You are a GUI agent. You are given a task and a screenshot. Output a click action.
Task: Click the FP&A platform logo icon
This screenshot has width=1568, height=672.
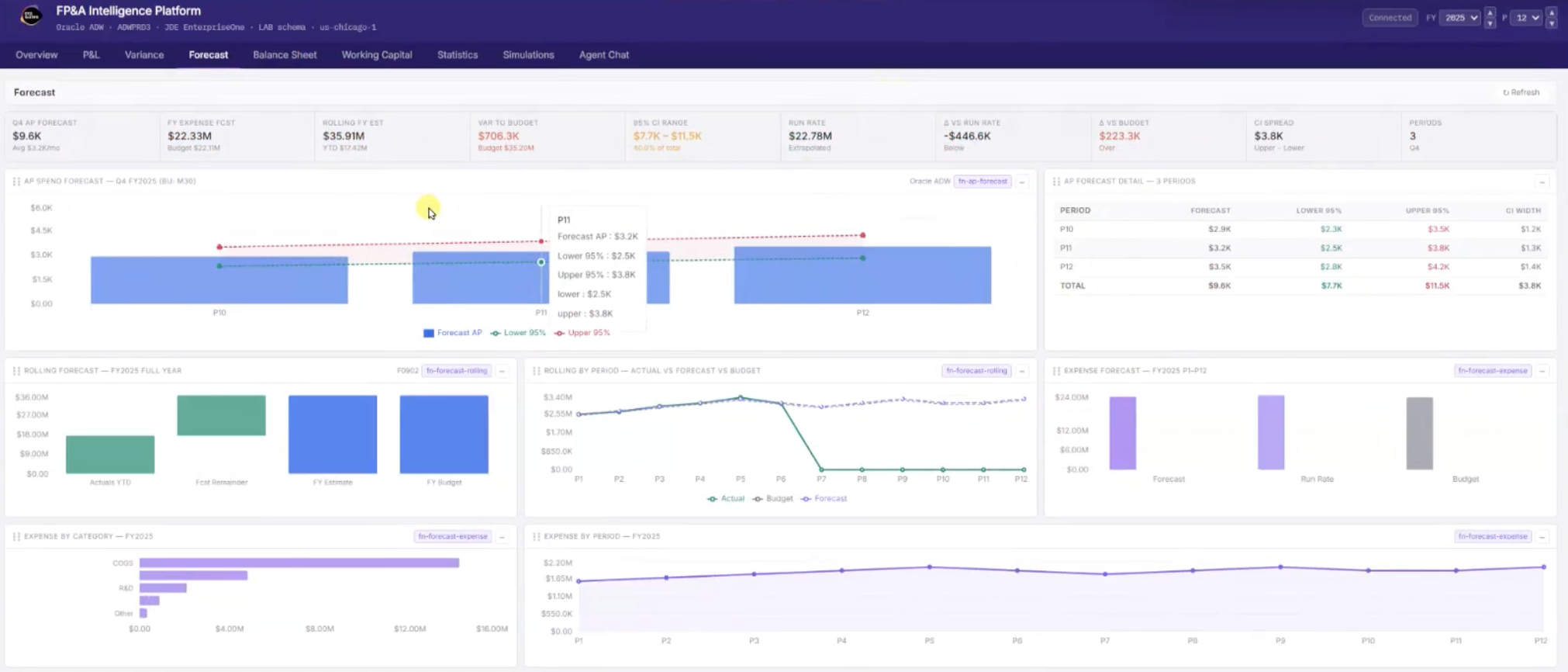31,16
